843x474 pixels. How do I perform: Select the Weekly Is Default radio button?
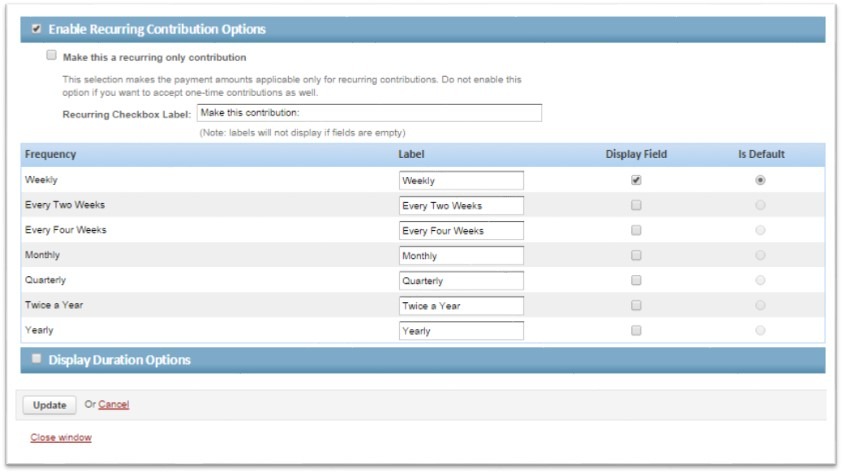[760, 180]
